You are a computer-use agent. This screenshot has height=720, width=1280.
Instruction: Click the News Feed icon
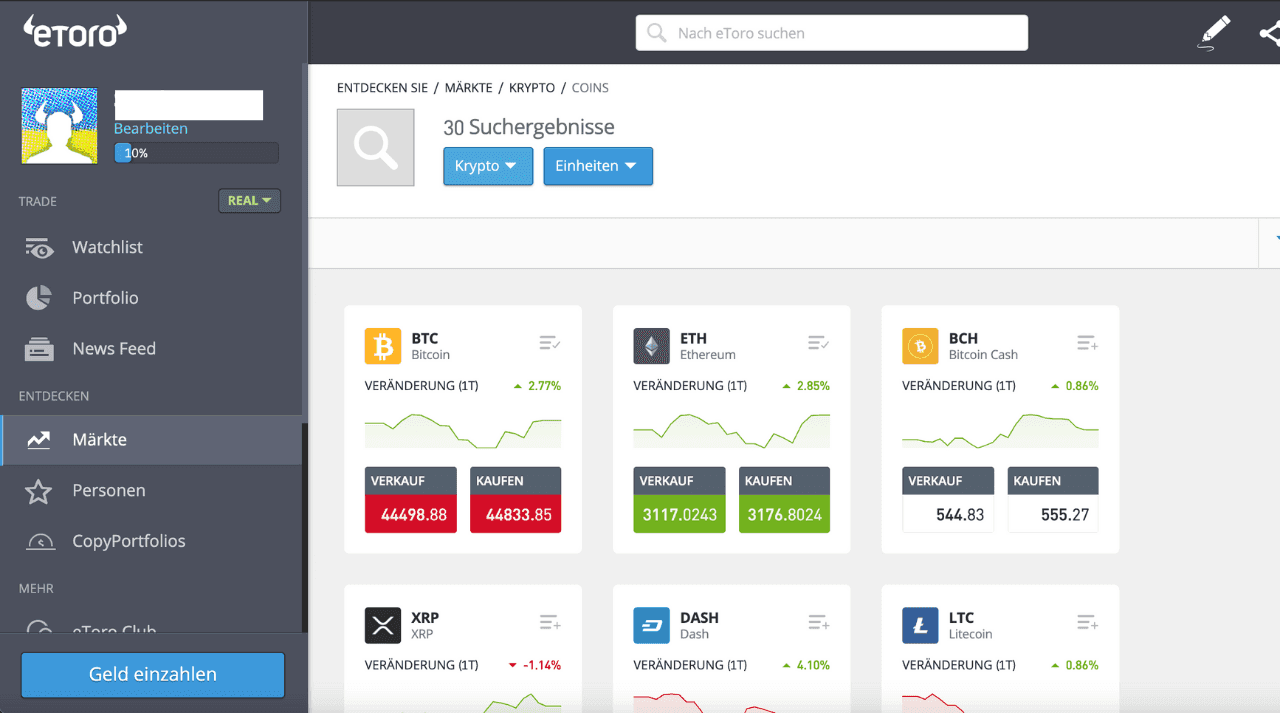[x=39, y=349]
